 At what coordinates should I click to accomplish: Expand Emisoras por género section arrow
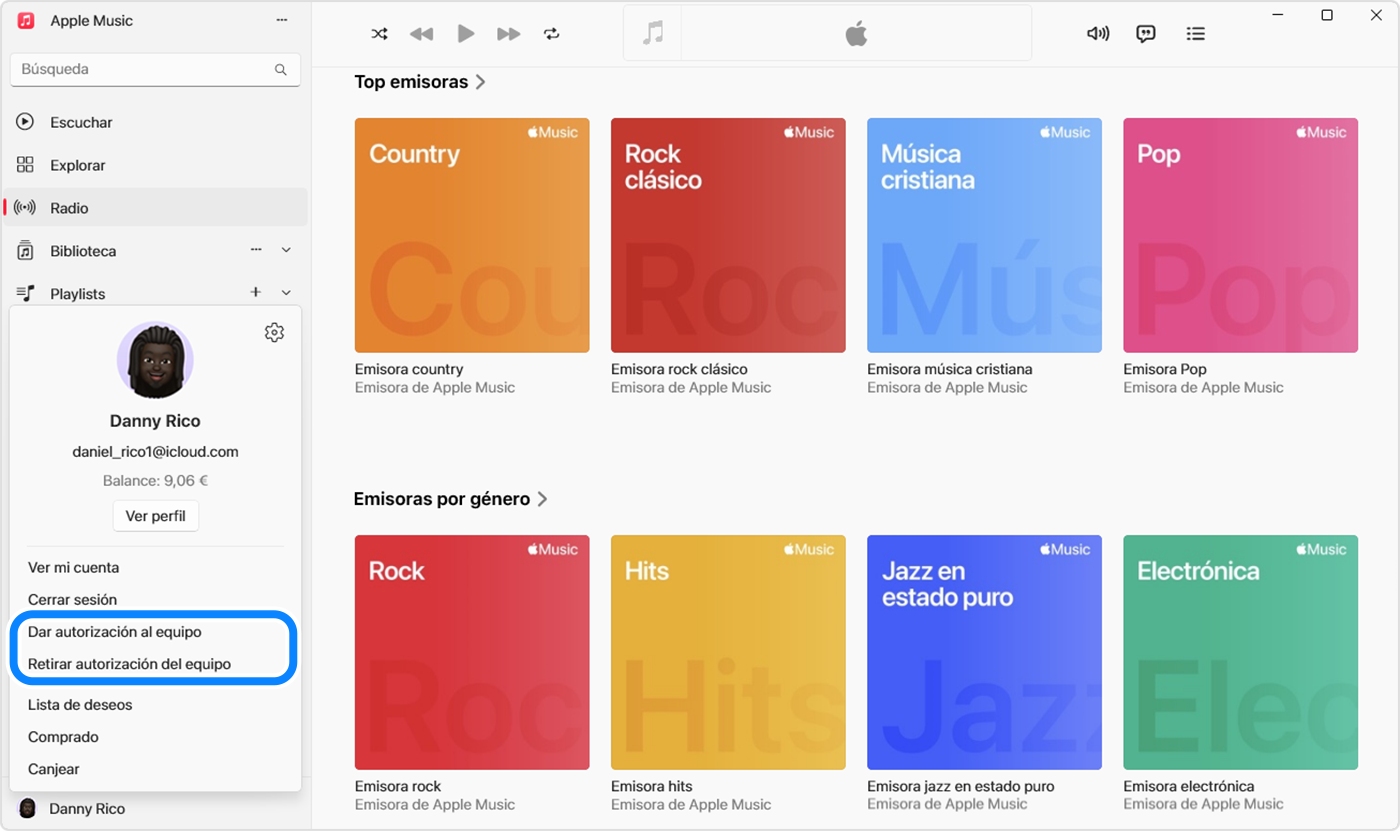click(543, 499)
